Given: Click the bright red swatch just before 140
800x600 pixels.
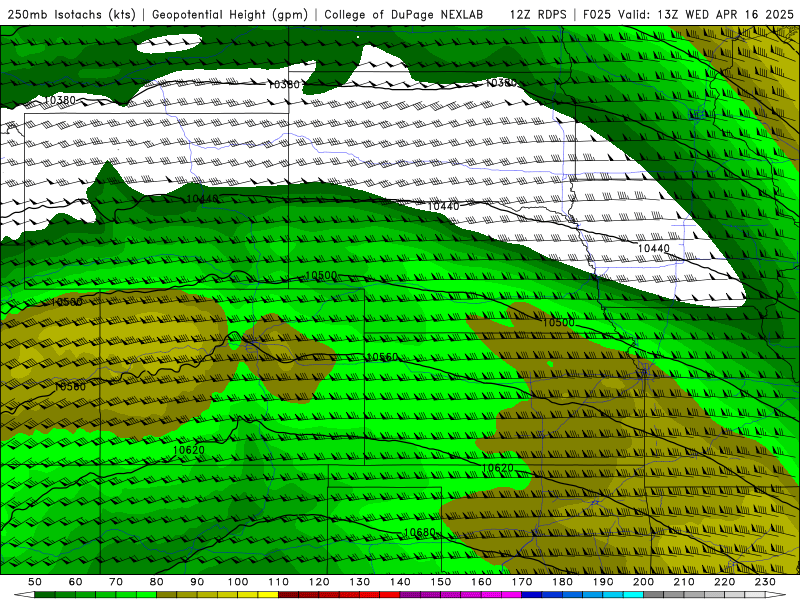Looking at the screenshot, I should click(390, 595).
